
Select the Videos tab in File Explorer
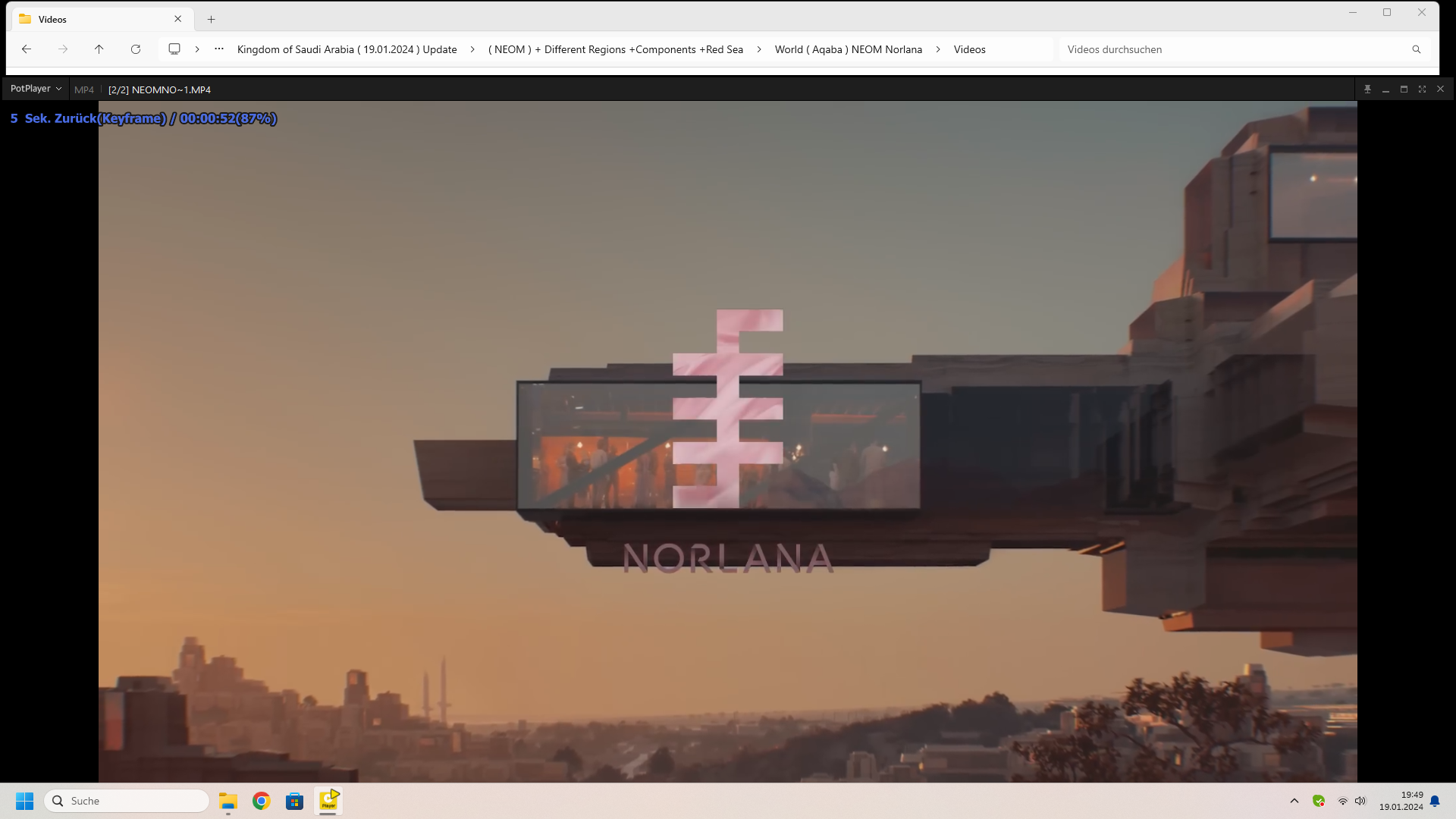[x=102, y=19]
